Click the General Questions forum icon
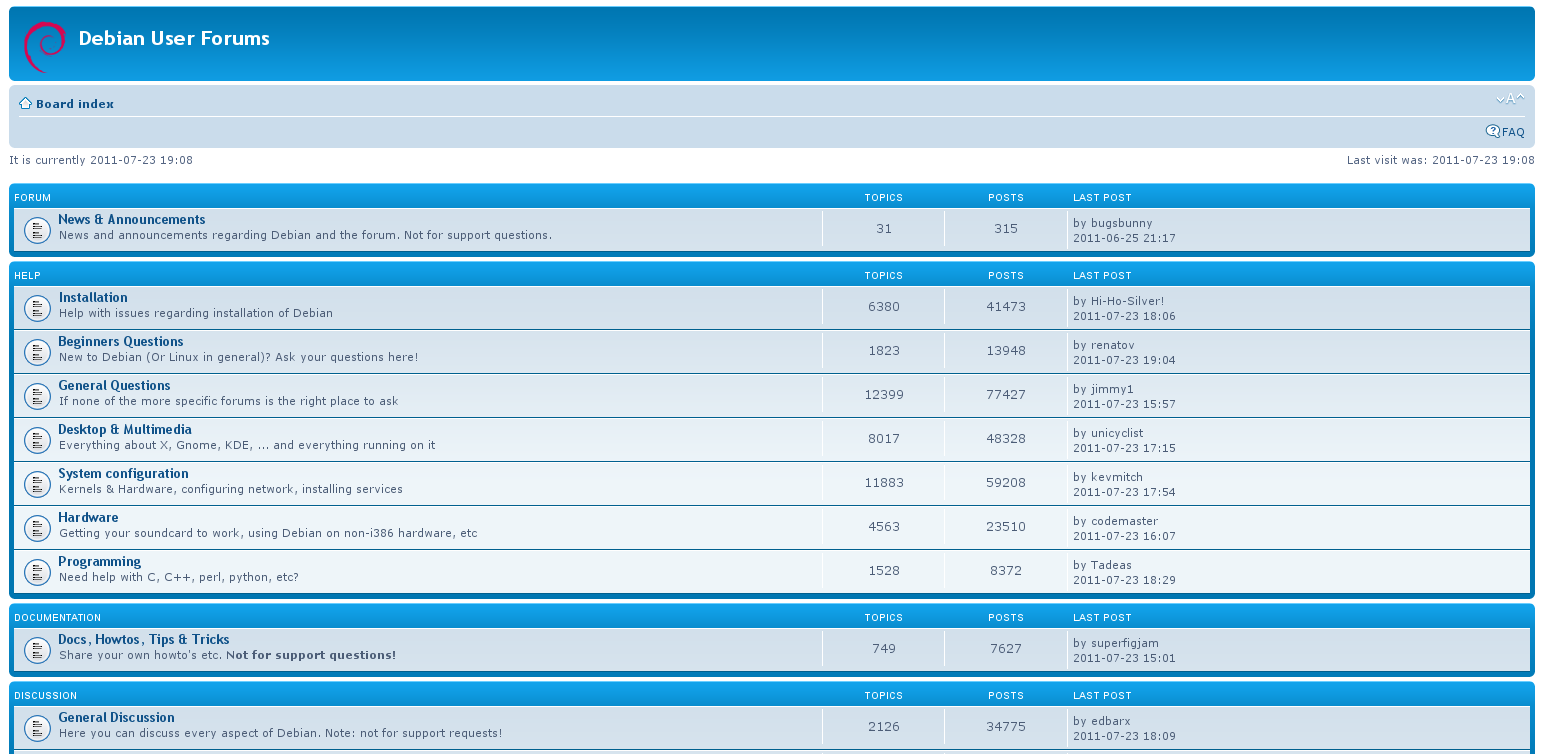The width and height of the screenshot is (1547, 754). click(37, 396)
